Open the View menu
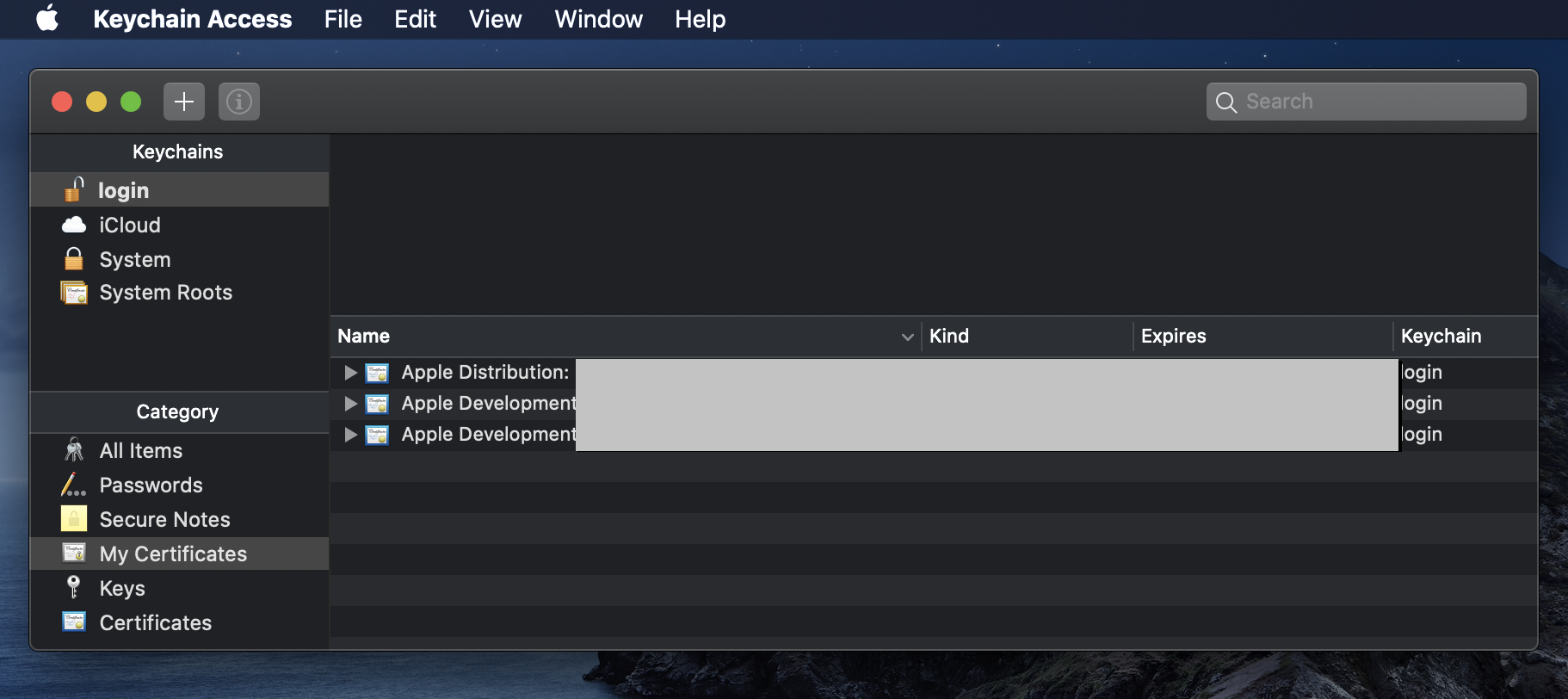Viewport: 1568px width, 699px height. pos(495,19)
